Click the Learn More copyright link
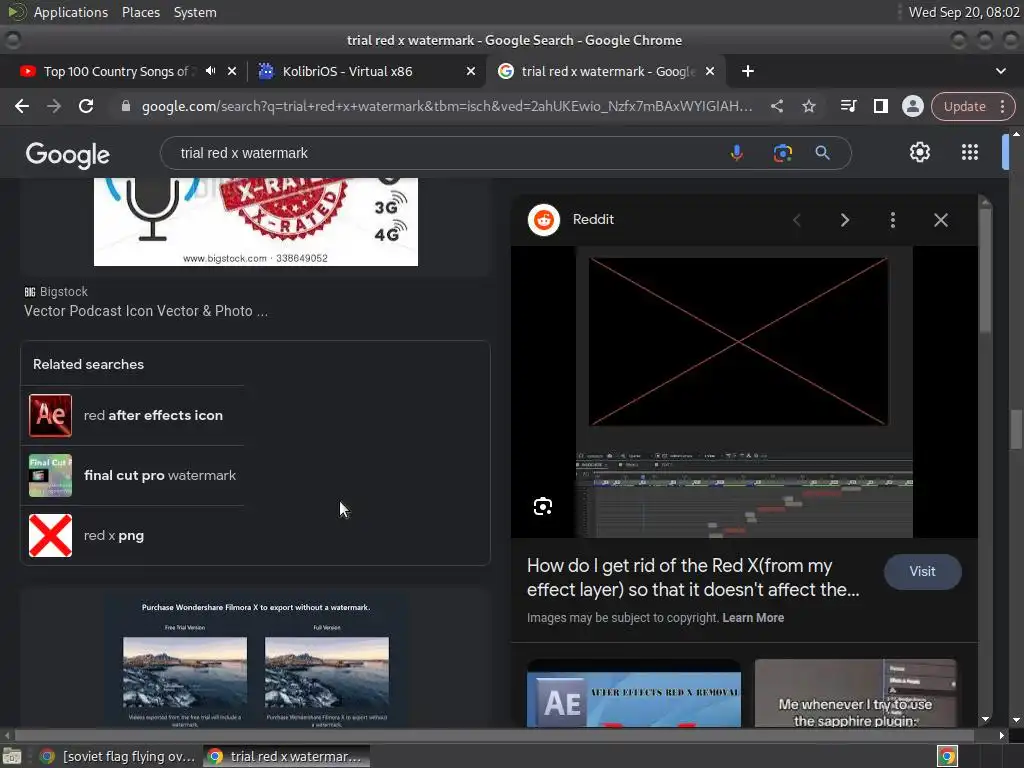The width and height of the screenshot is (1024, 768). tap(753, 618)
